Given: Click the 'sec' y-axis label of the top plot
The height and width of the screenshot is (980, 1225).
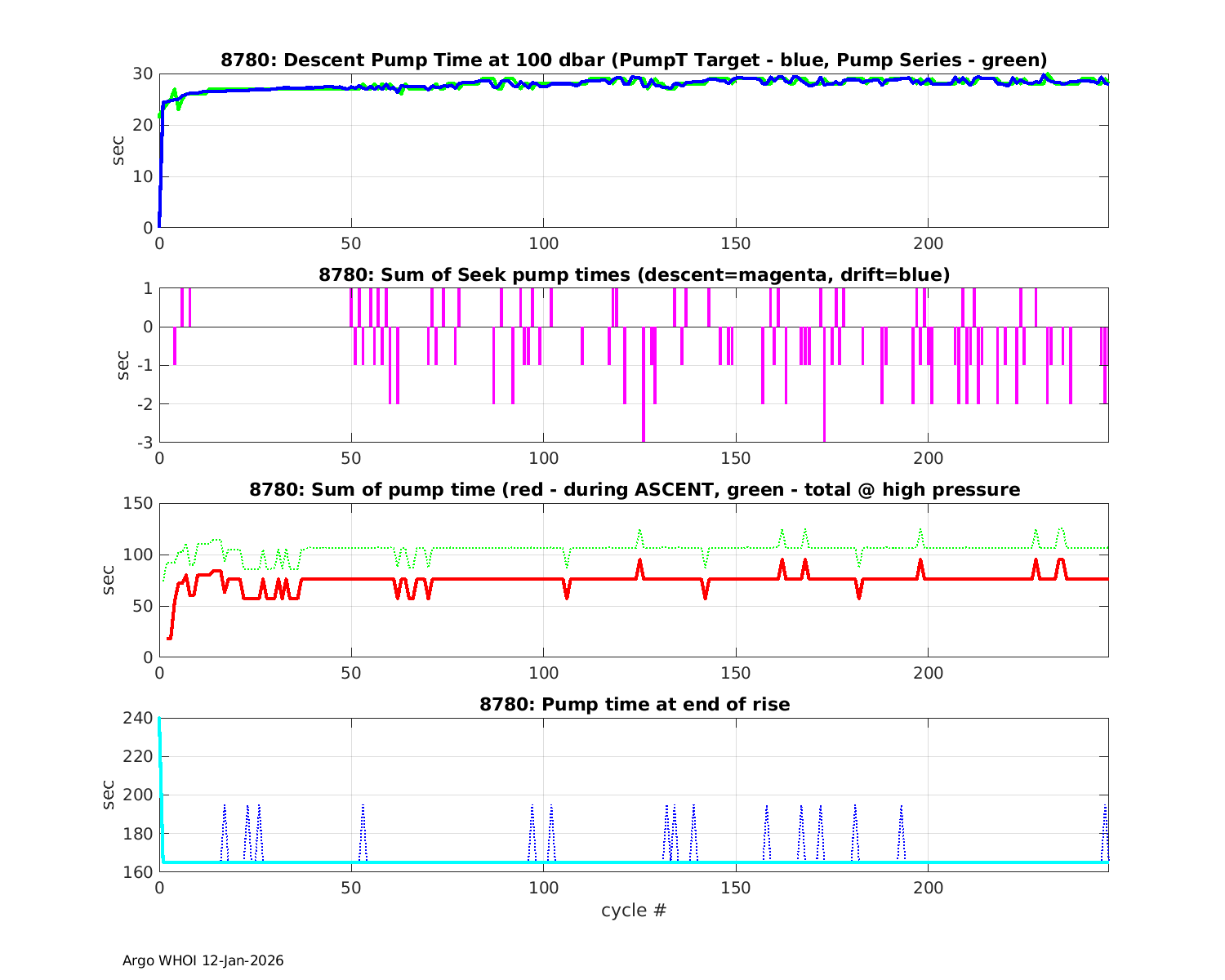Looking at the screenshot, I should (119, 150).
